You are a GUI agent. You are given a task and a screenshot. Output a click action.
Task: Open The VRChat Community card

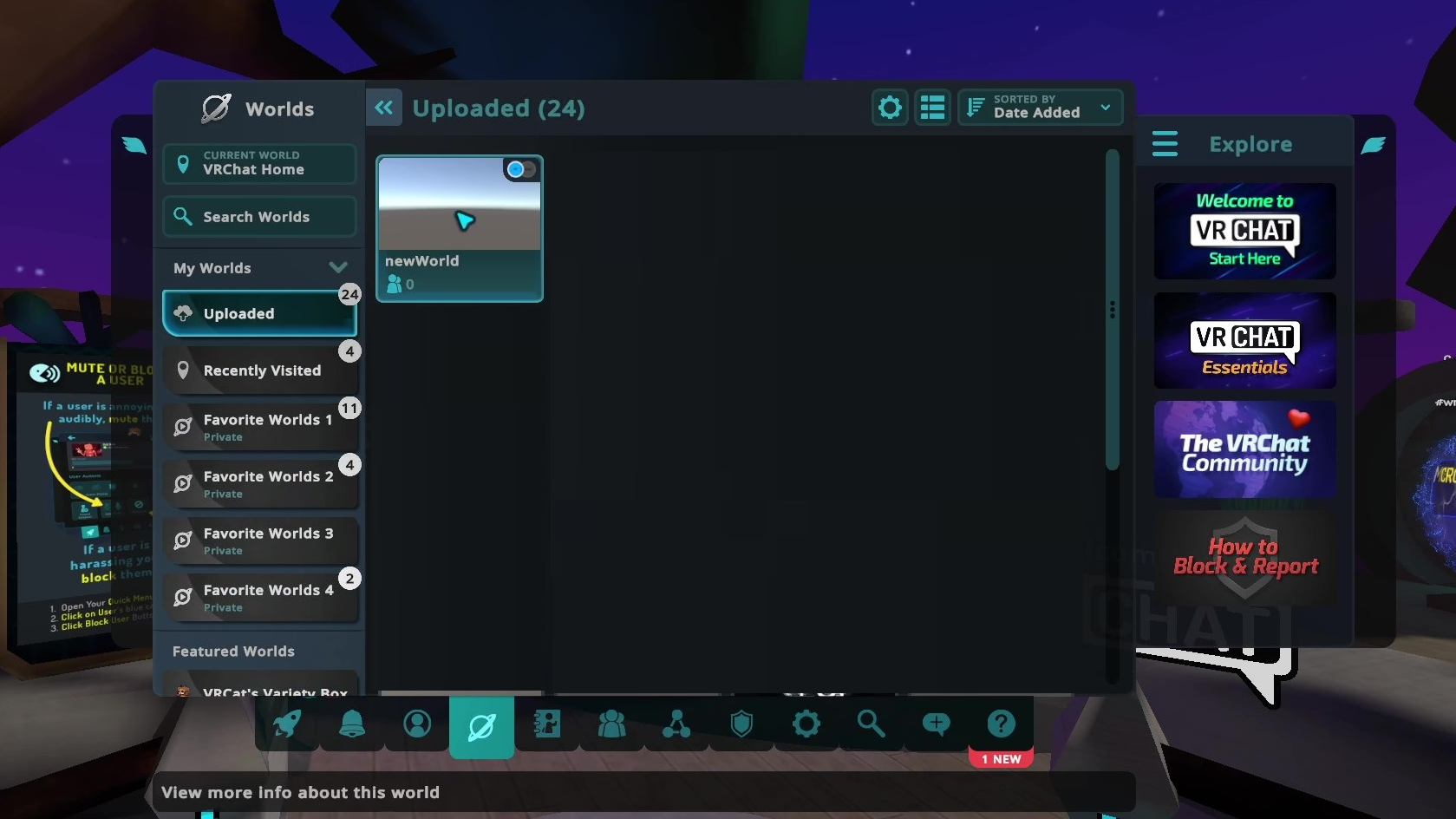pos(1244,449)
